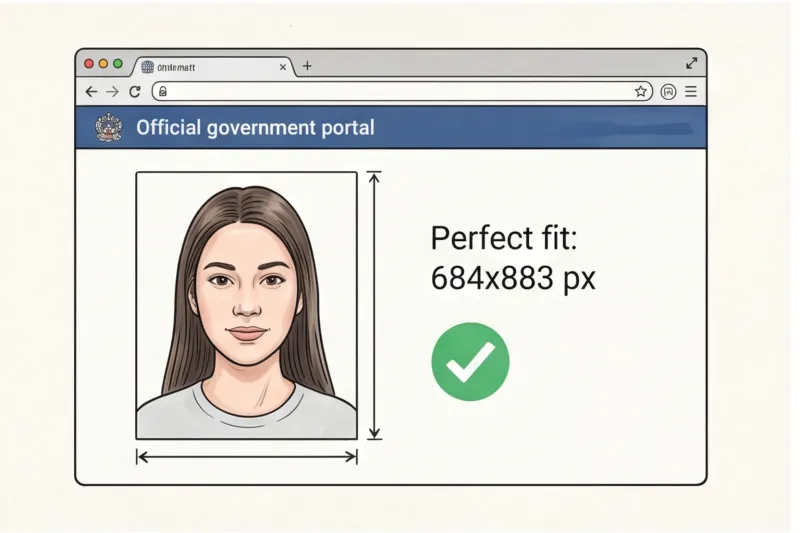Reload the page with refresh icon
Viewport: 800px width, 533px height.
click(x=135, y=92)
